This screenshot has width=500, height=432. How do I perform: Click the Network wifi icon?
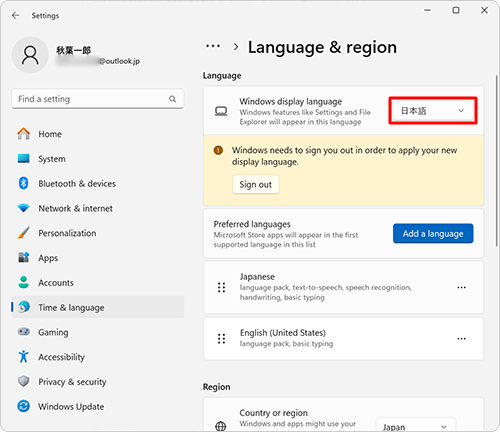(x=23, y=208)
